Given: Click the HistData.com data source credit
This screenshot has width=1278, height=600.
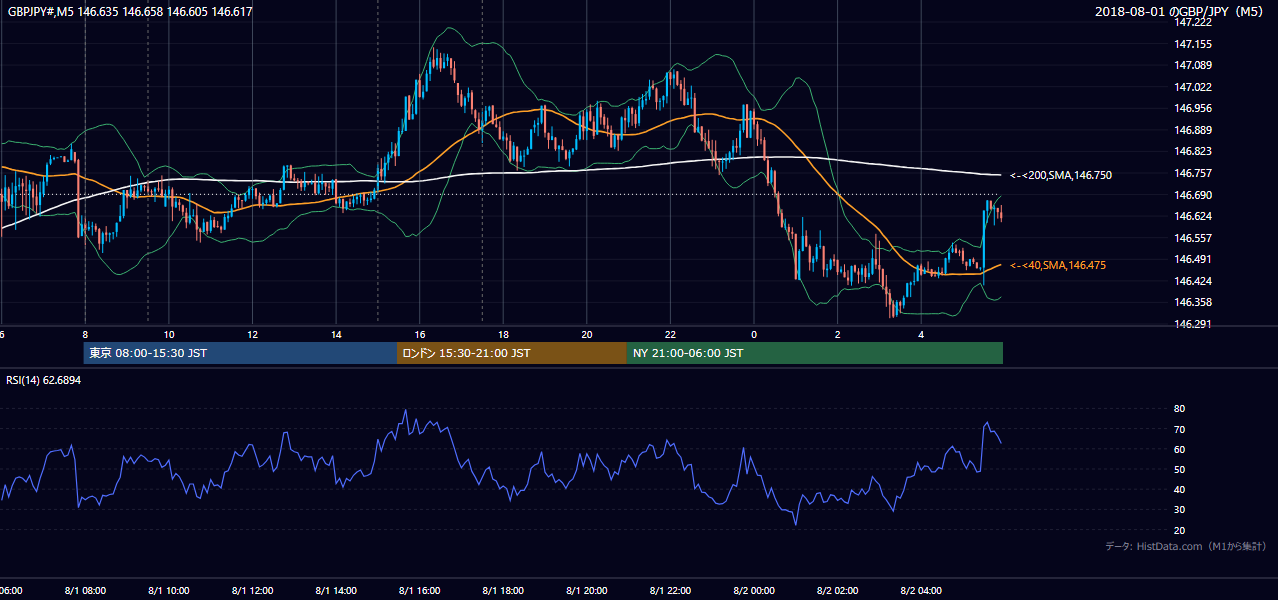Looking at the screenshot, I should 1186,546.
